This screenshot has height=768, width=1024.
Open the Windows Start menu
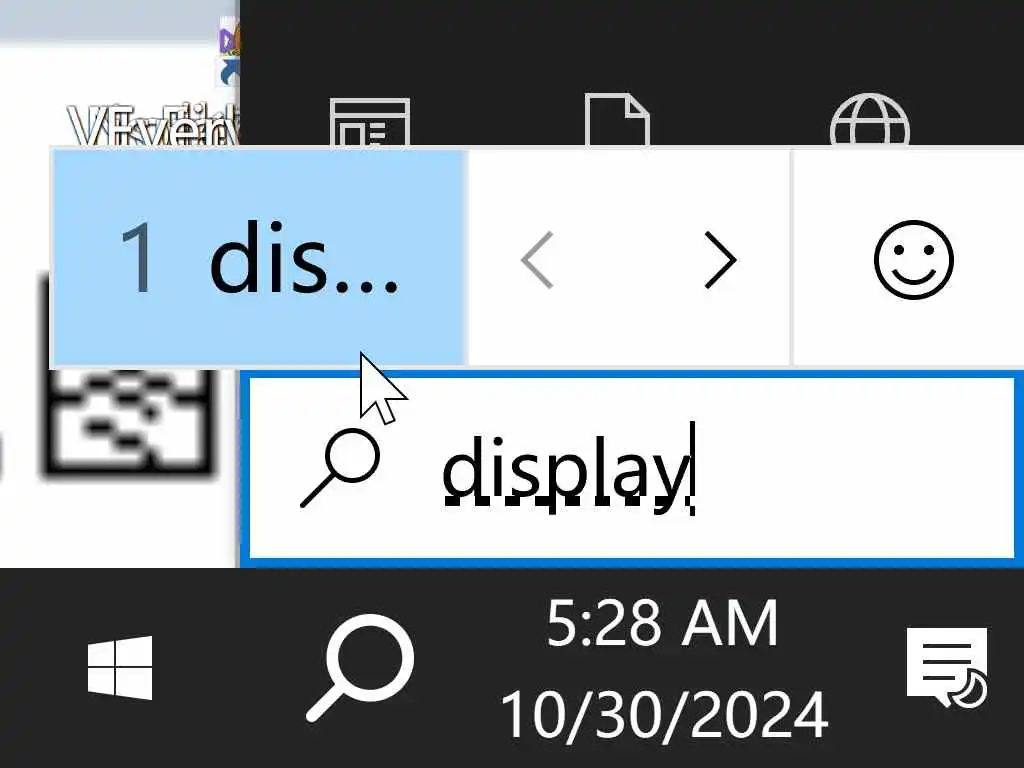120,667
